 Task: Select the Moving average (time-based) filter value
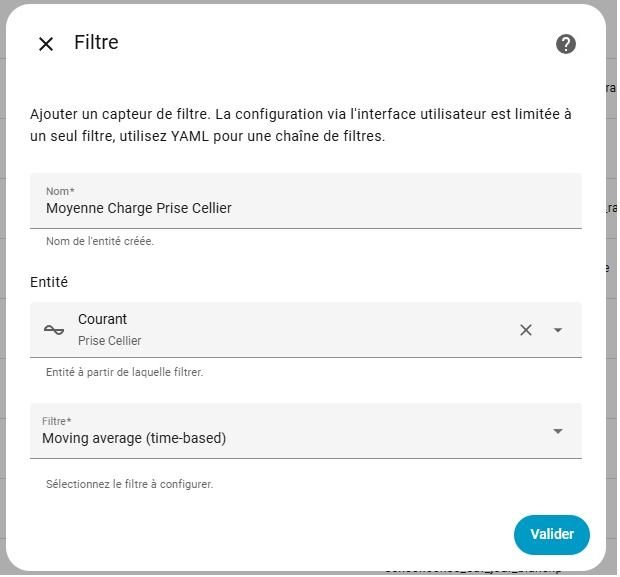coord(134,438)
